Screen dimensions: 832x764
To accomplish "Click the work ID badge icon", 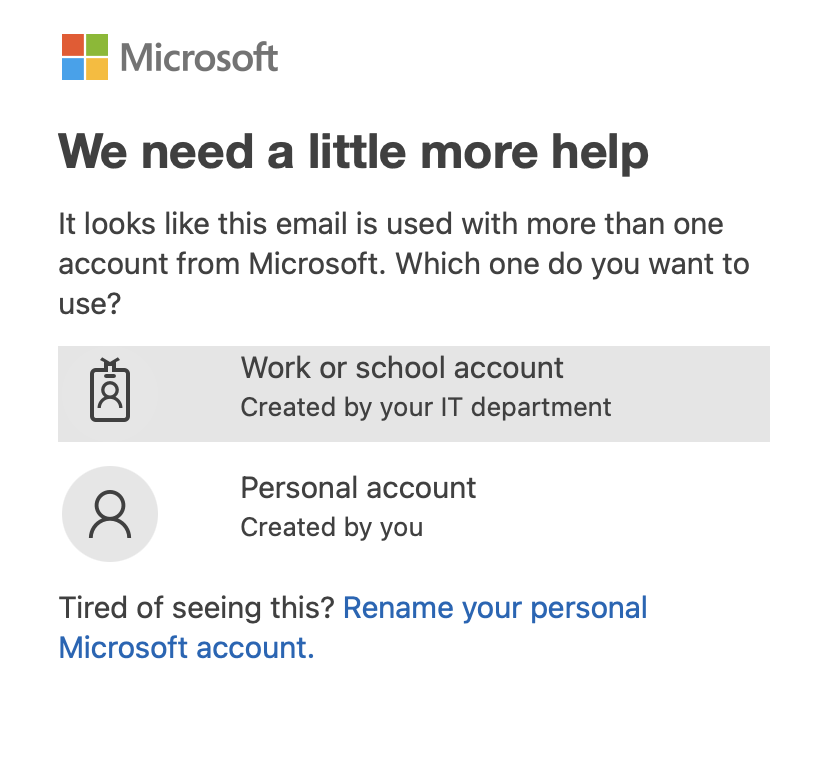I will (110, 392).
